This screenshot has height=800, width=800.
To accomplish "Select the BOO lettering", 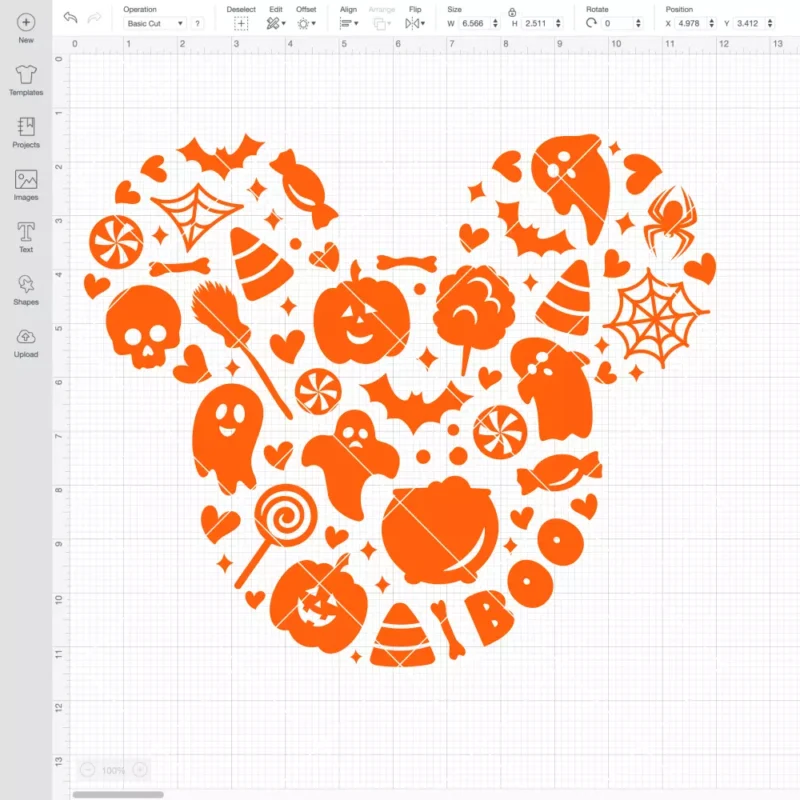I will pos(526,582).
